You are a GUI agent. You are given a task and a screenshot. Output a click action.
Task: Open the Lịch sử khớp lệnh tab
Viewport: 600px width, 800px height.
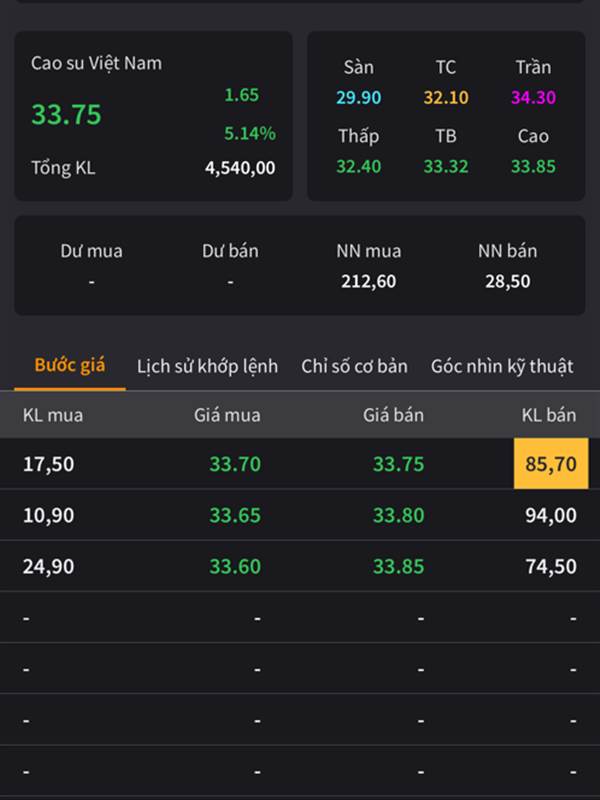tap(207, 366)
